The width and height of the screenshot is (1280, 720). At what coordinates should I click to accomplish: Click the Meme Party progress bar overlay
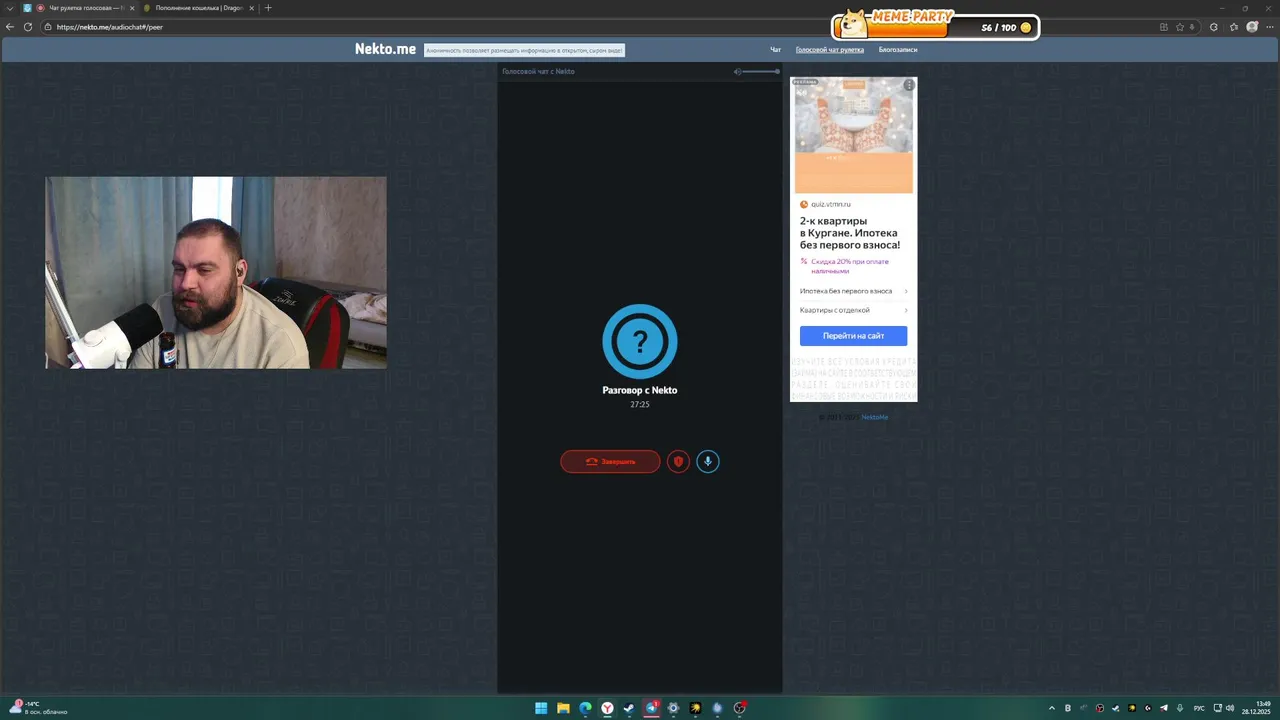tap(936, 25)
